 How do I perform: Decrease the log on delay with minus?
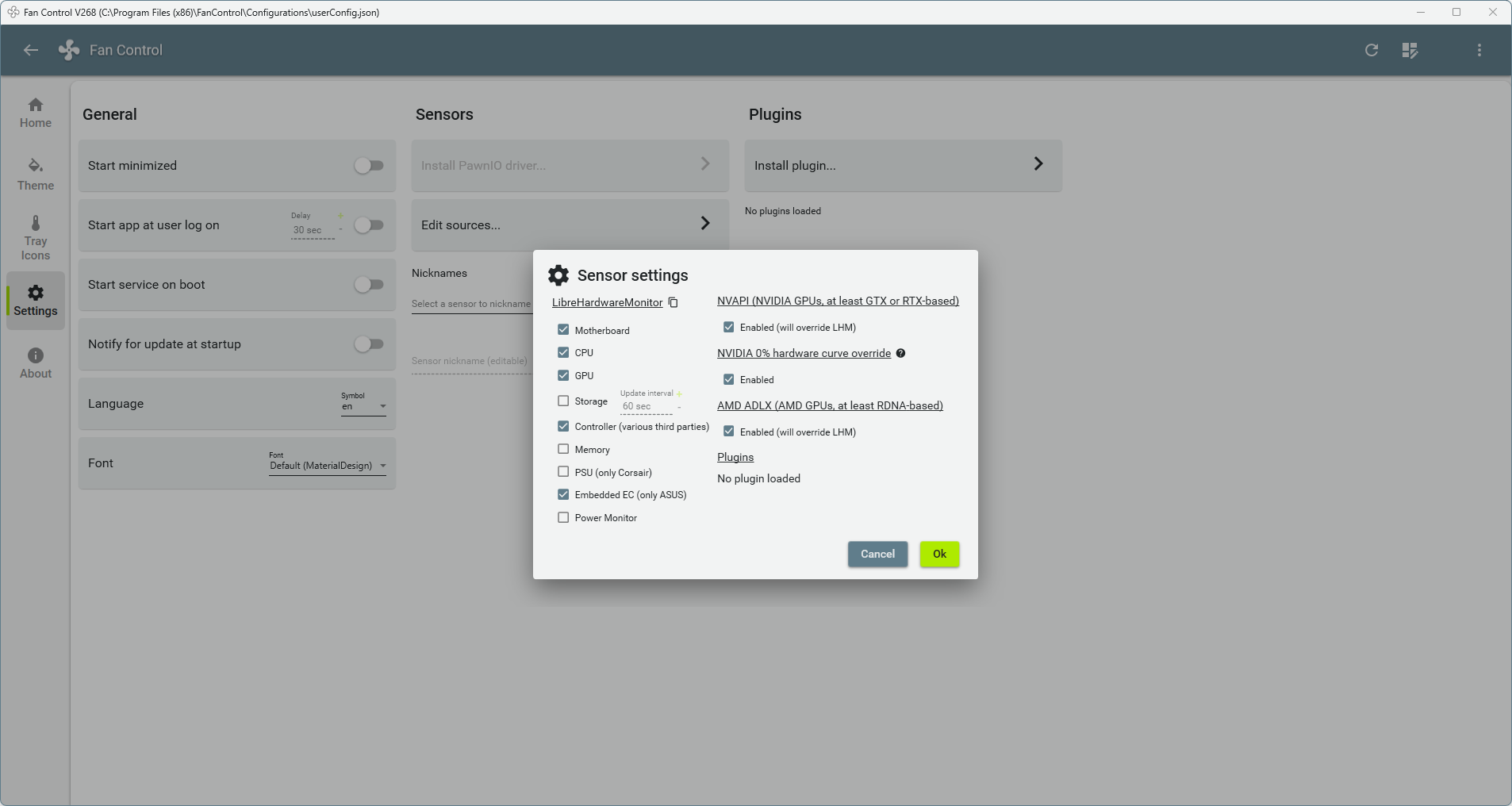coord(340,230)
